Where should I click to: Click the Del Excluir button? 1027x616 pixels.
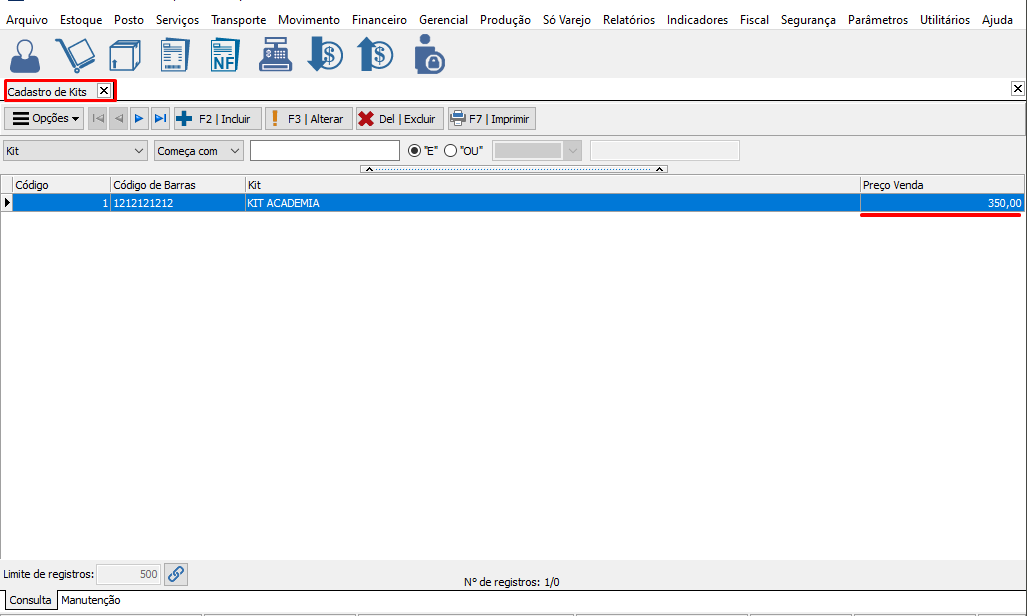pyautogui.click(x=398, y=119)
